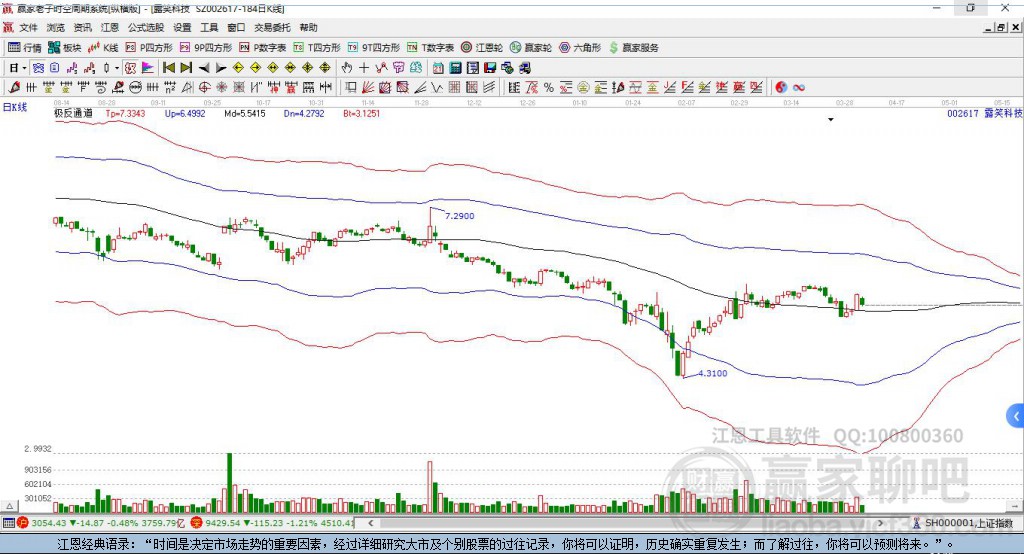Open the 赢家轮 wheel tool
1024x554 pixels.
[x=531, y=48]
